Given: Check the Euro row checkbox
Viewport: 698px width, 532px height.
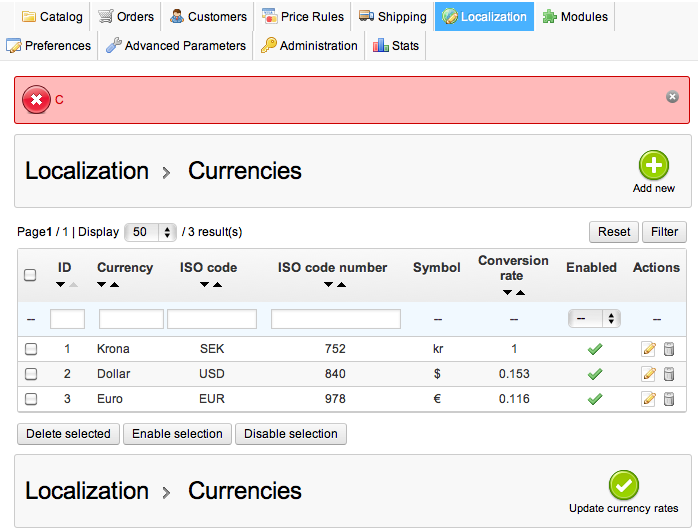Looking at the screenshot, I should pyautogui.click(x=31, y=398).
